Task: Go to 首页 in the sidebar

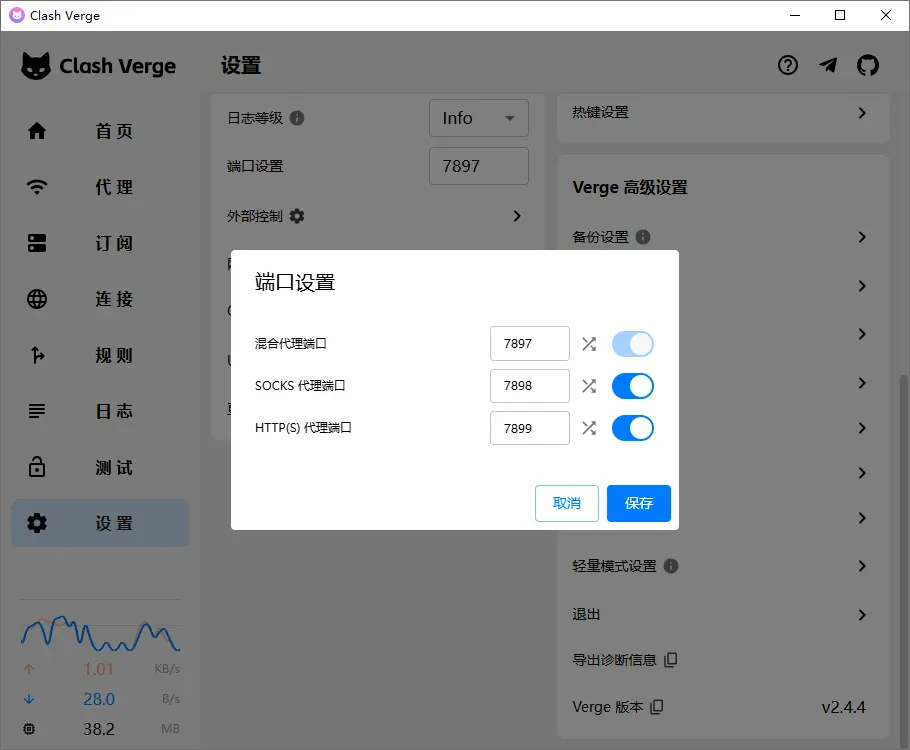Action: tap(101, 131)
